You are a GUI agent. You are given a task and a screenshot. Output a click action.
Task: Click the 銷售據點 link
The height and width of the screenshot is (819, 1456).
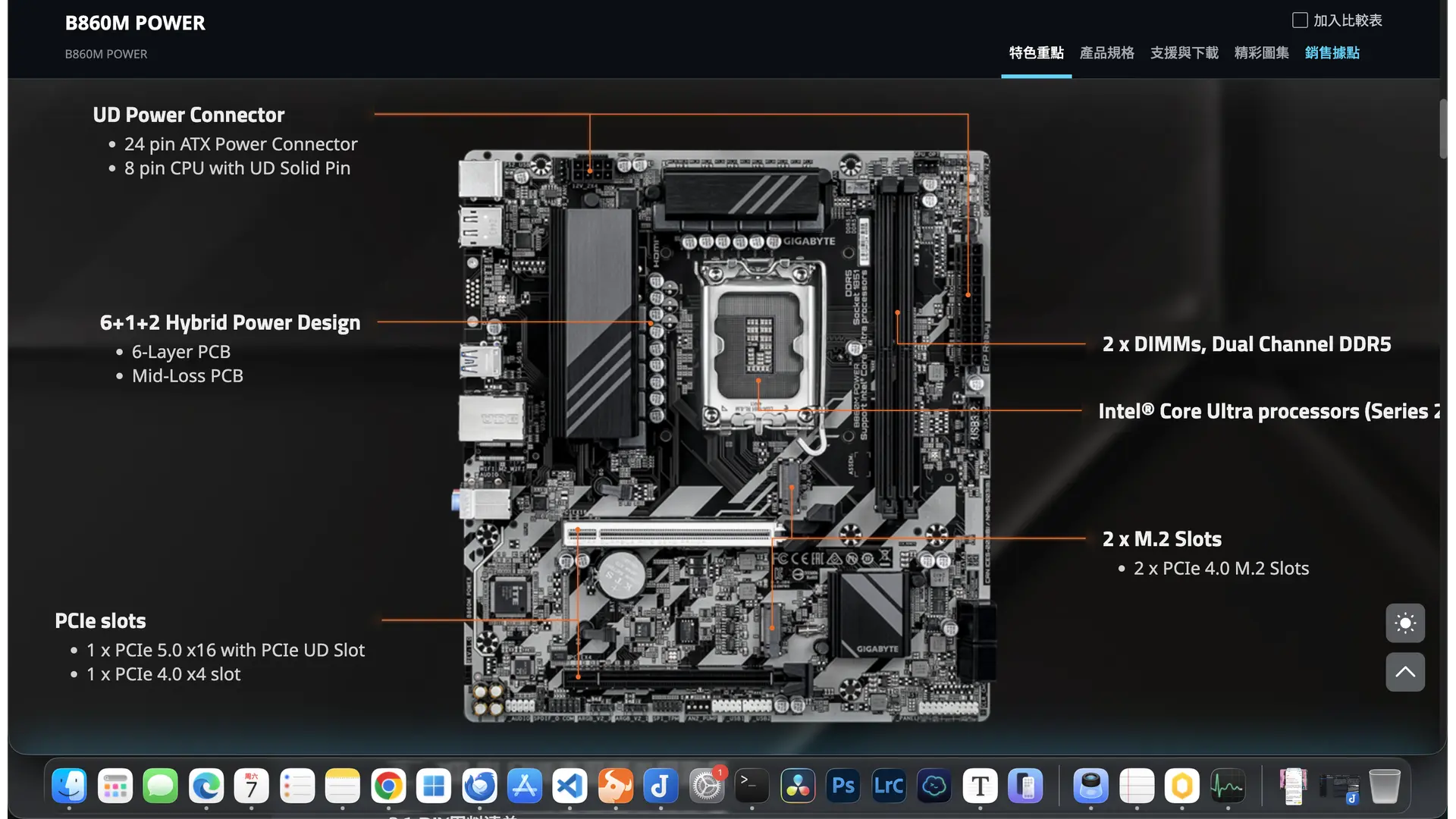click(x=1332, y=53)
